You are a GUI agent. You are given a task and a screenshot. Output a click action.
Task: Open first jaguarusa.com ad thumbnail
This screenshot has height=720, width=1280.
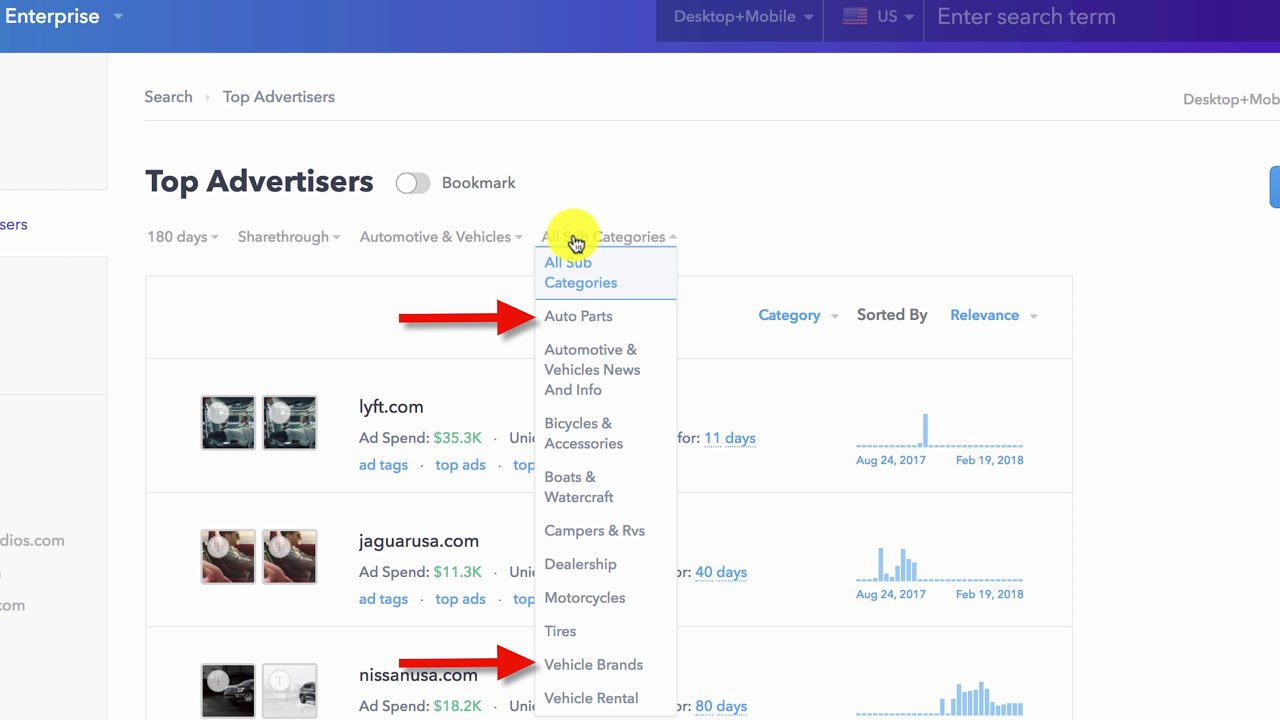228,556
